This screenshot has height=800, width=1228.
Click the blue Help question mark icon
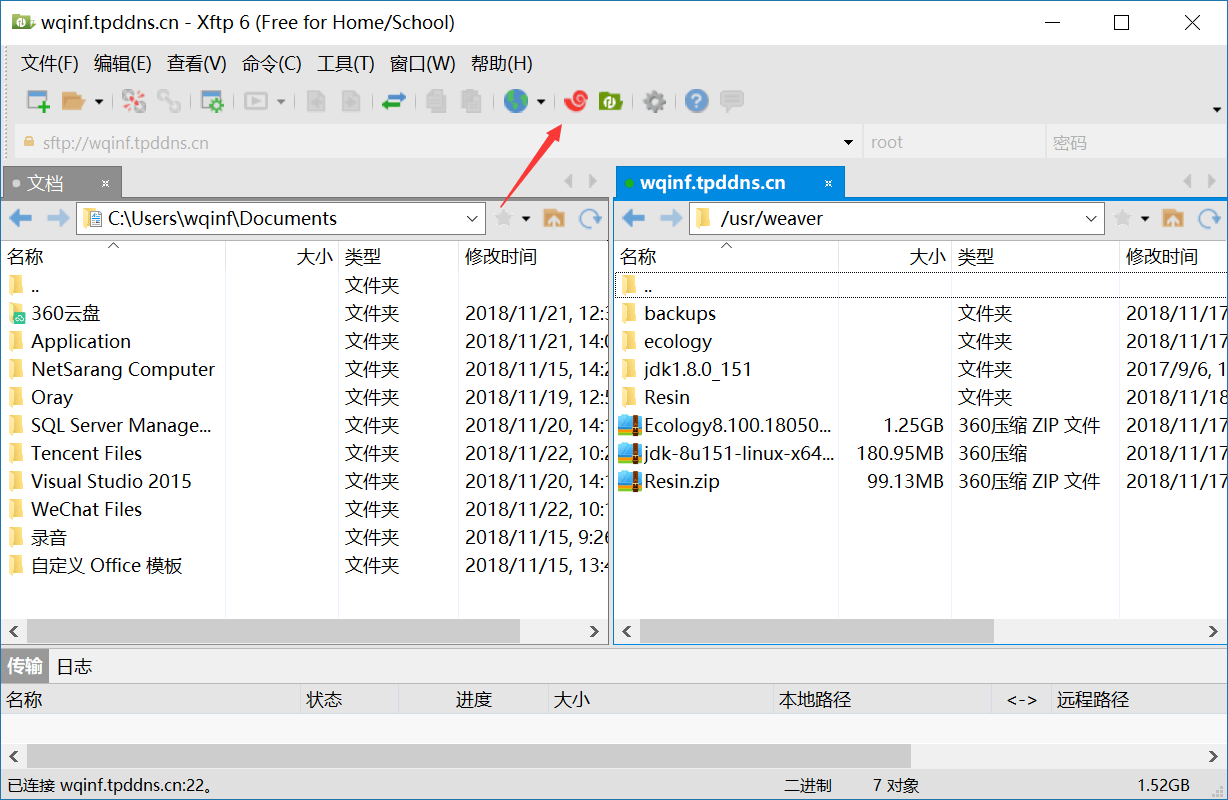tap(697, 101)
